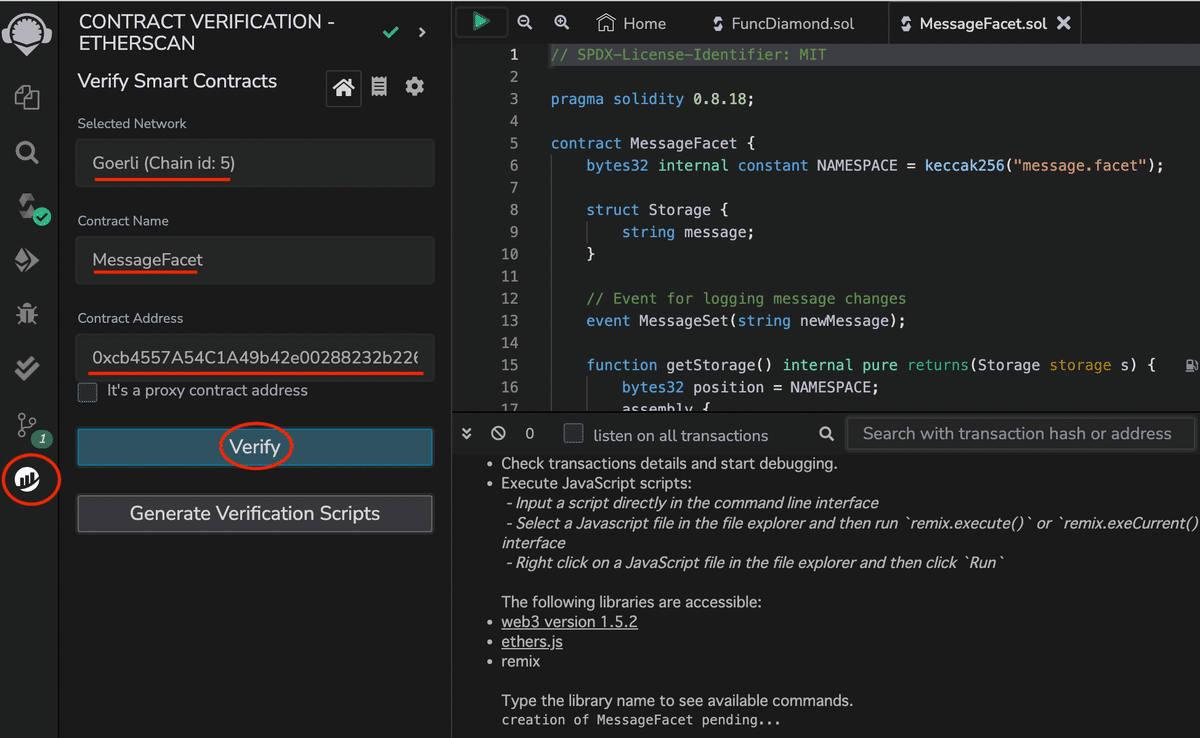Open the receipts list icon
1200x738 pixels.
click(x=379, y=87)
